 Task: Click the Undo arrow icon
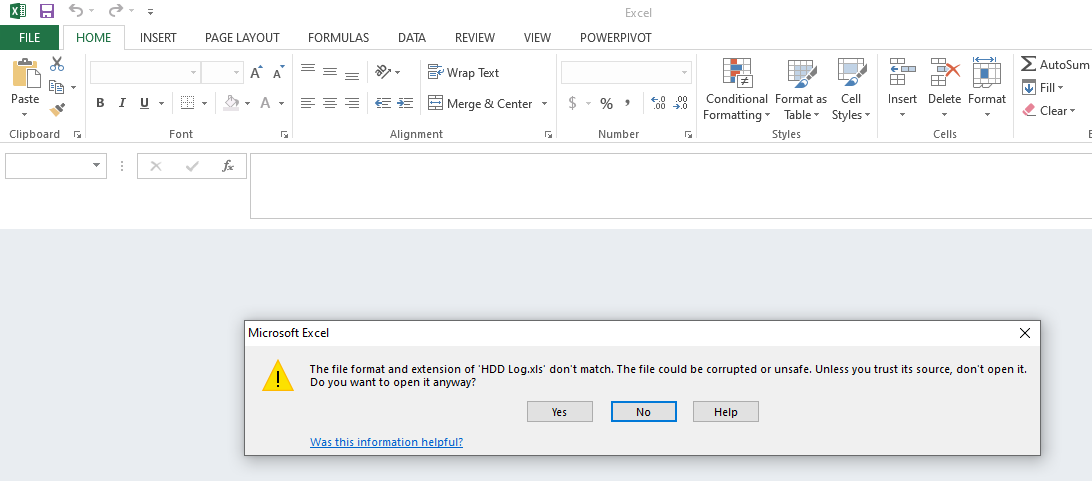tap(76, 10)
